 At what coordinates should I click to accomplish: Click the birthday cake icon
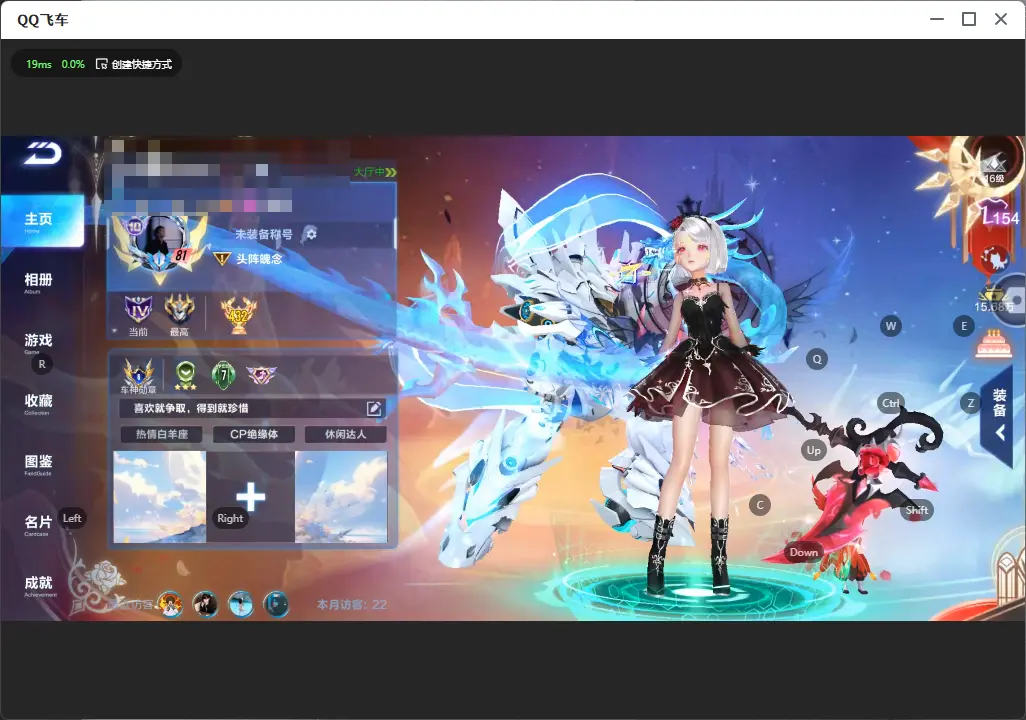click(994, 344)
